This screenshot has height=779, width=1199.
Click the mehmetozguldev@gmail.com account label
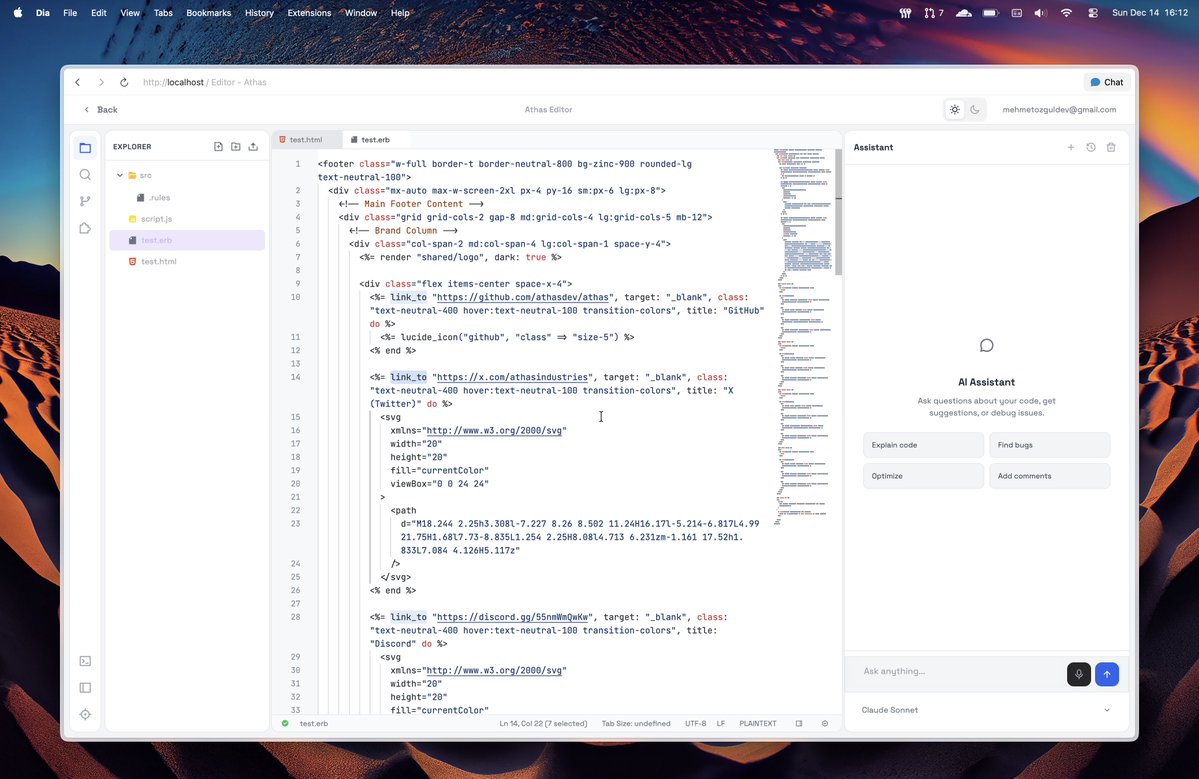click(1059, 109)
